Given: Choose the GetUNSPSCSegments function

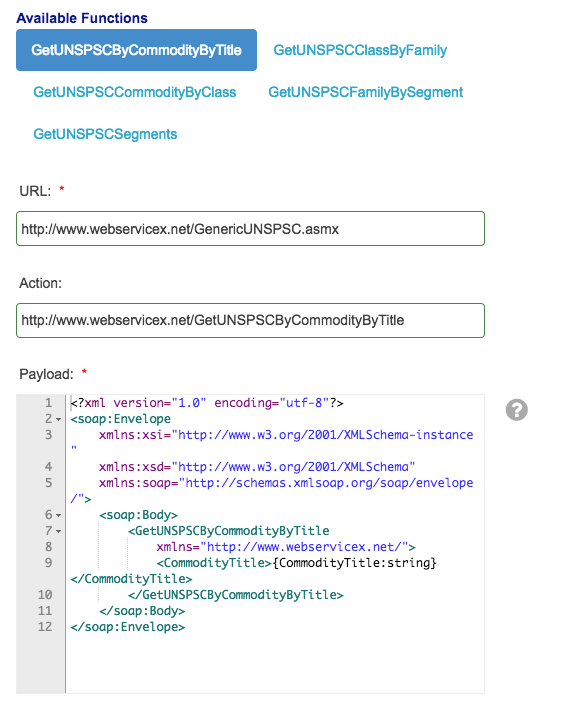Looking at the screenshot, I should [105, 134].
